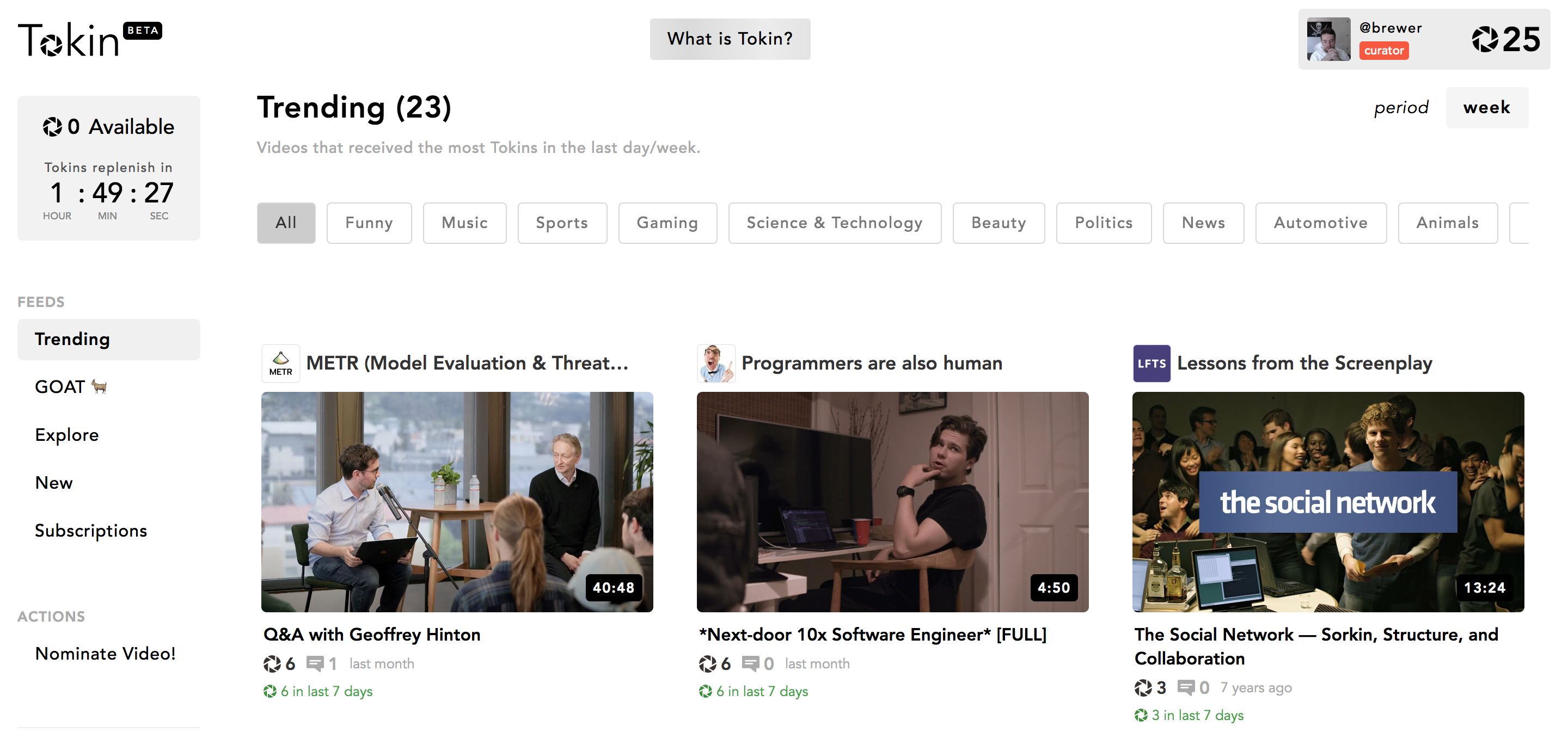Open the Explore feed
Viewport: 1568px width, 738px height.
click(x=108, y=435)
